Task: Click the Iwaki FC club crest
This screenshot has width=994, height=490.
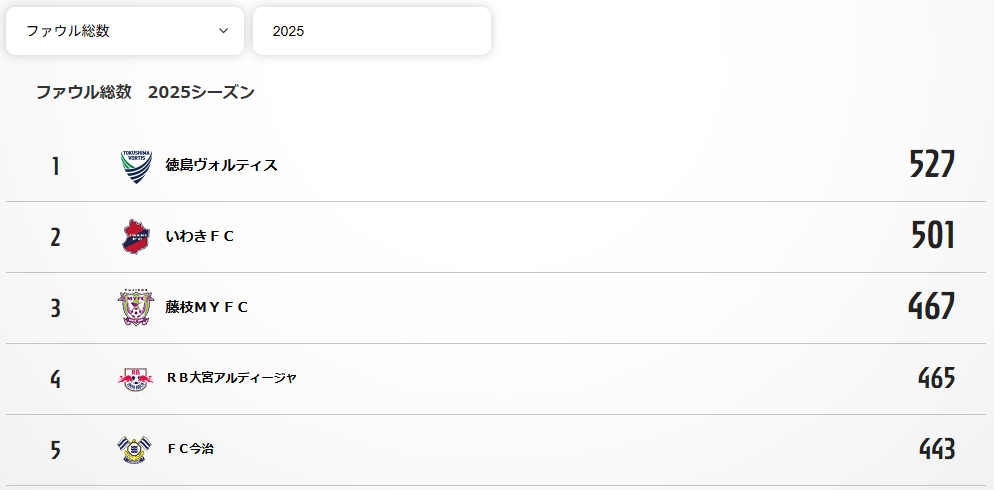Action: click(x=136, y=237)
